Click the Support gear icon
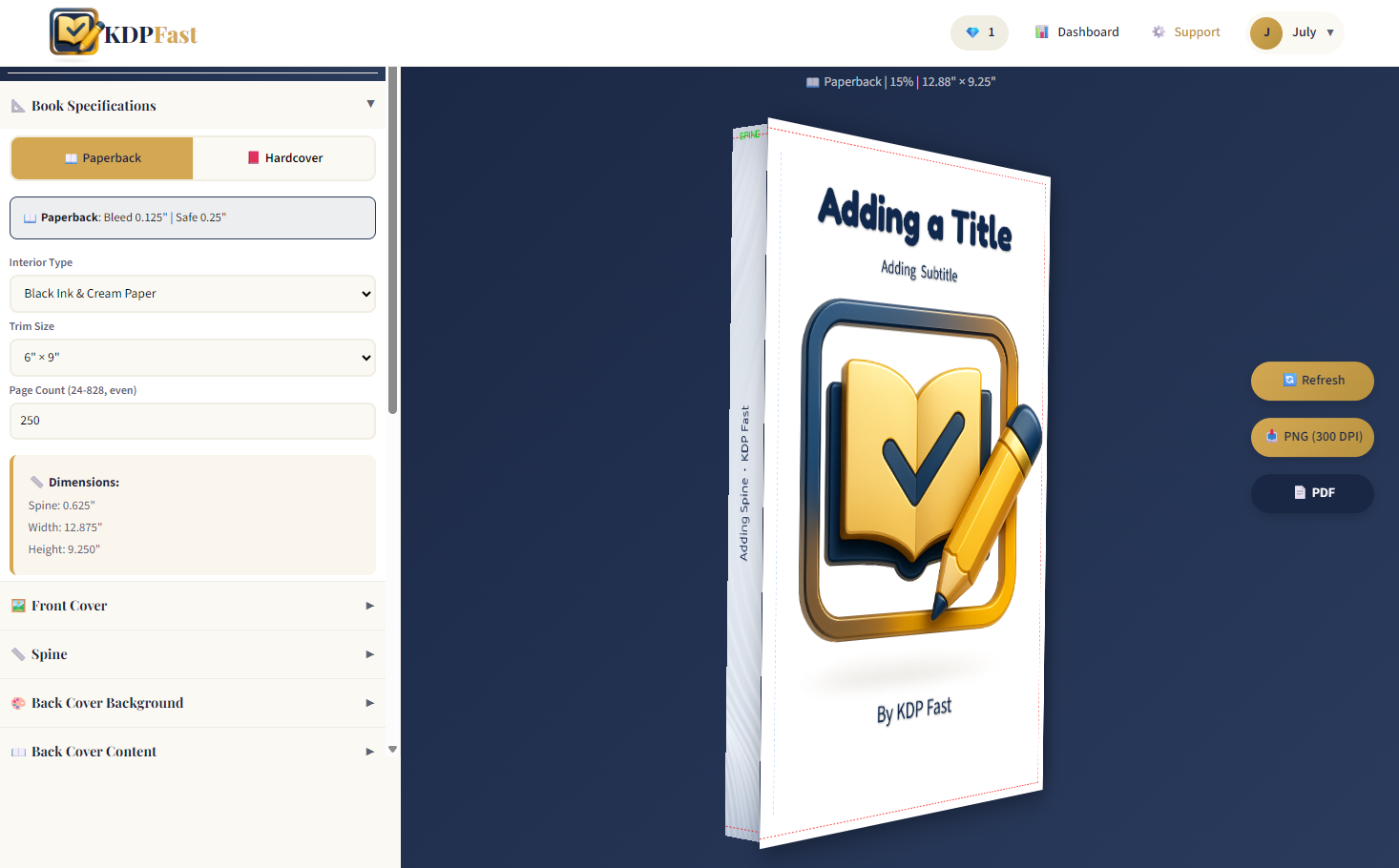The width and height of the screenshot is (1399, 868). tap(1159, 31)
